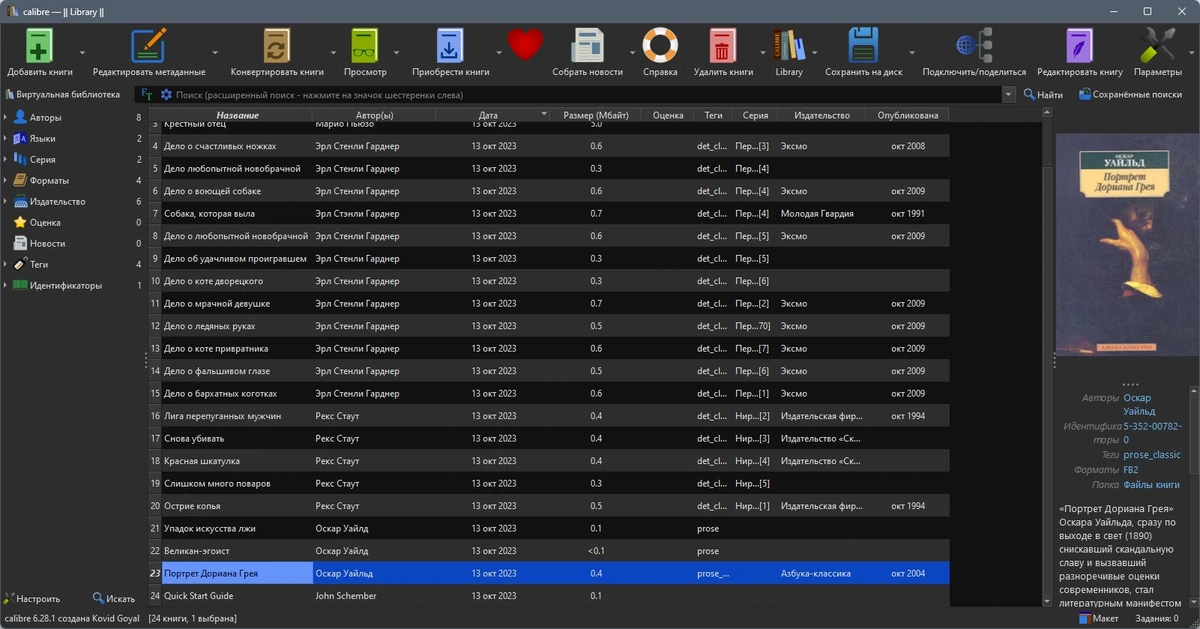Select the row Великан-эгоист
The width and height of the screenshot is (1200, 629).
(x=548, y=551)
